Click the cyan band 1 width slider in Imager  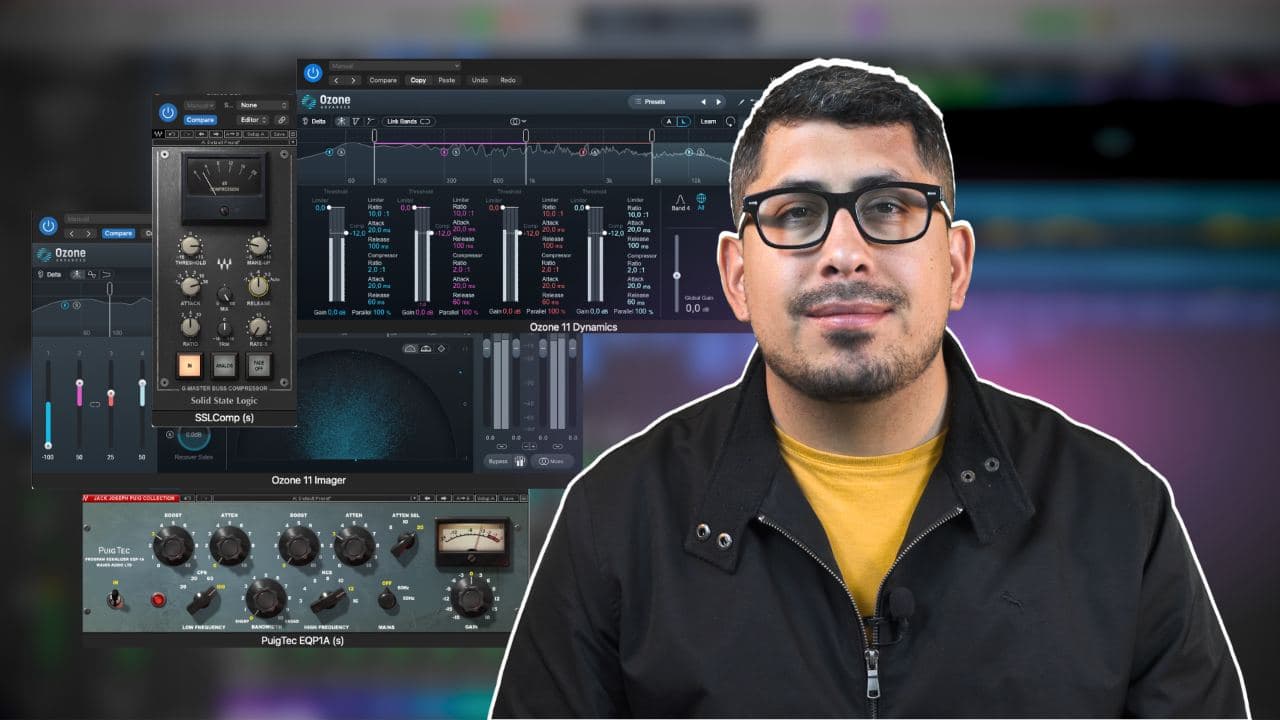coord(47,405)
